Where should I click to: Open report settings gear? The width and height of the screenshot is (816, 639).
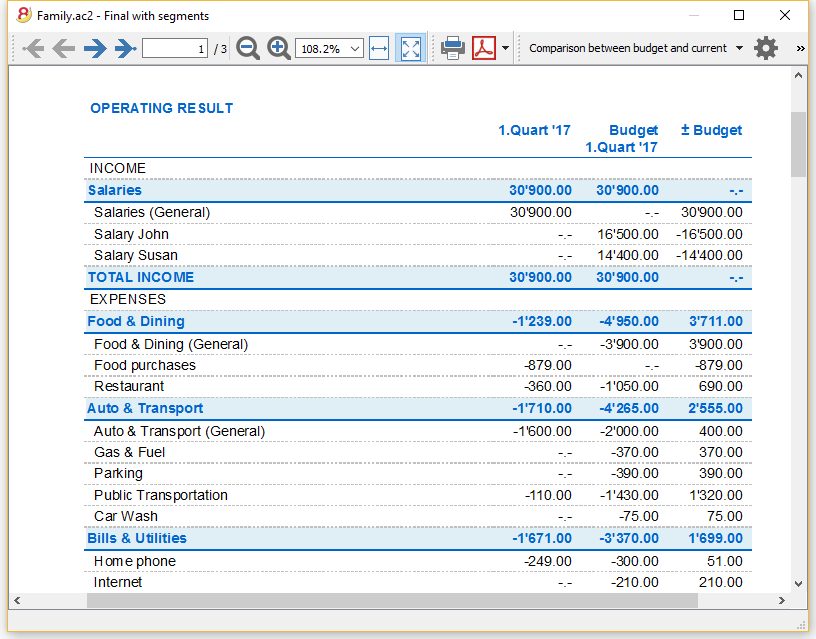[x=766, y=48]
